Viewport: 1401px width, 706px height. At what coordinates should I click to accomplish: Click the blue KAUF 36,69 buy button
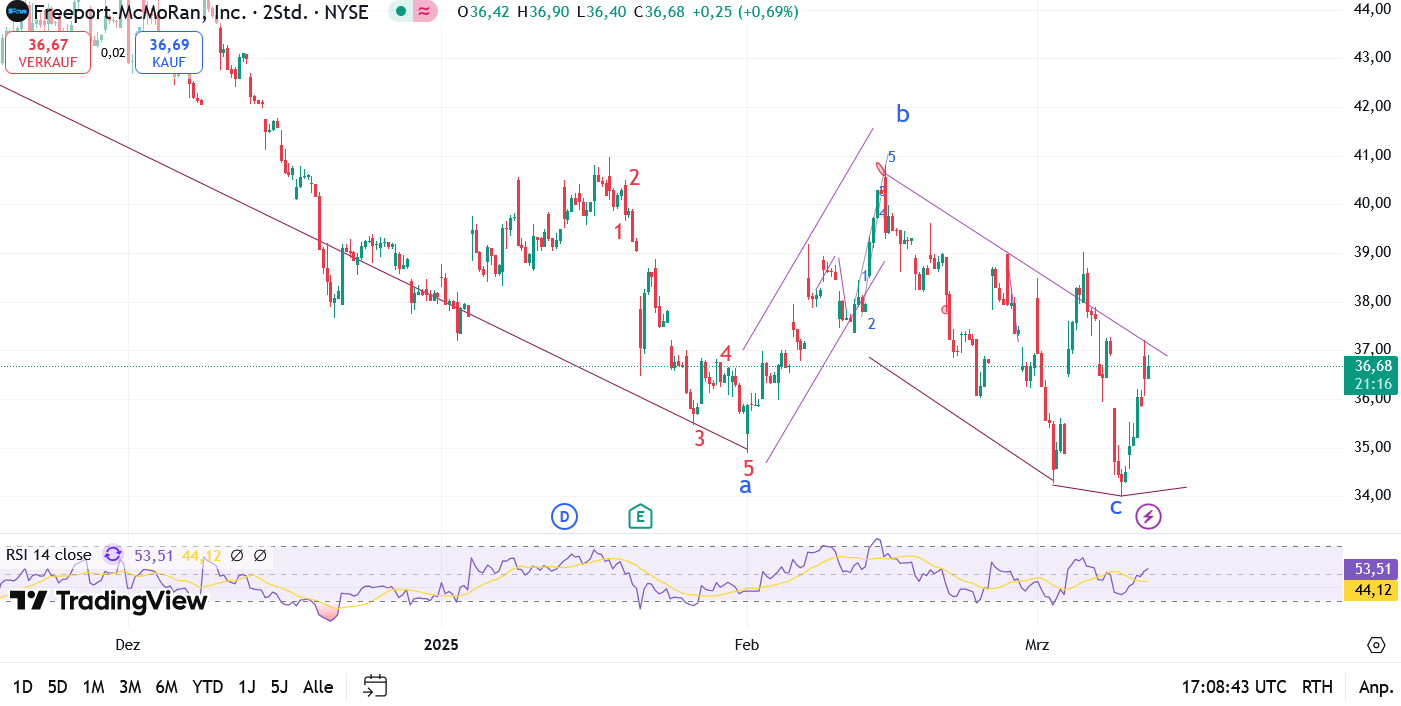(x=168, y=52)
